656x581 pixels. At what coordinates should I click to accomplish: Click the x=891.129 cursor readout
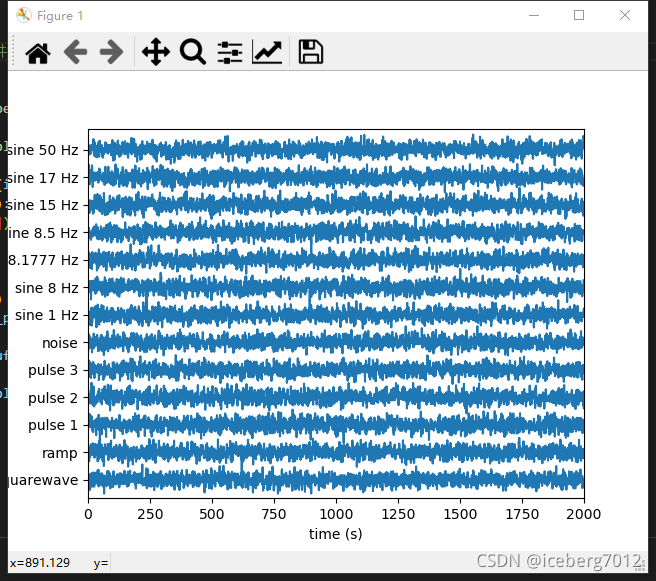tap(40, 563)
